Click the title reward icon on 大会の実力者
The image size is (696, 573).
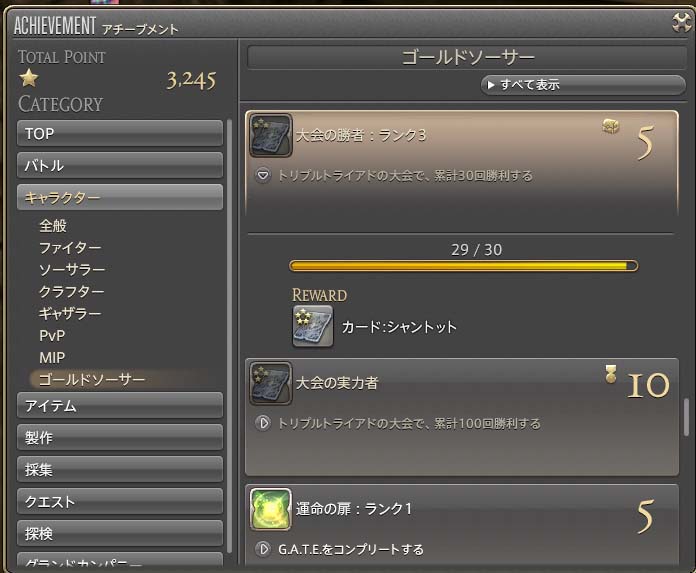610,374
